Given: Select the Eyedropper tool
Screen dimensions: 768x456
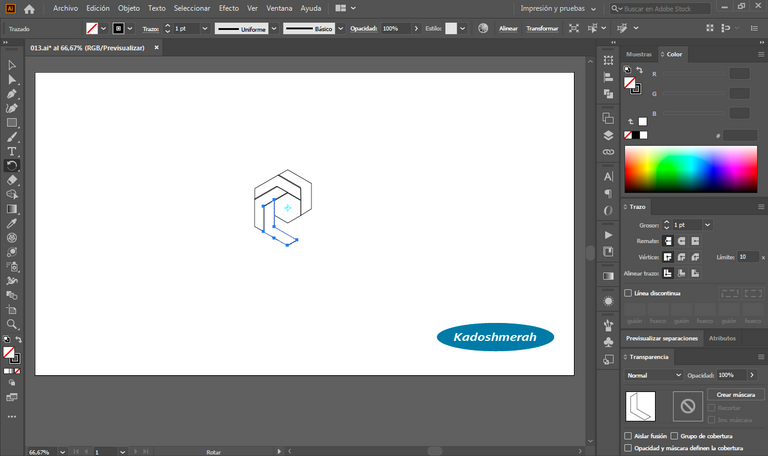Looking at the screenshot, I should tap(12, 223).
